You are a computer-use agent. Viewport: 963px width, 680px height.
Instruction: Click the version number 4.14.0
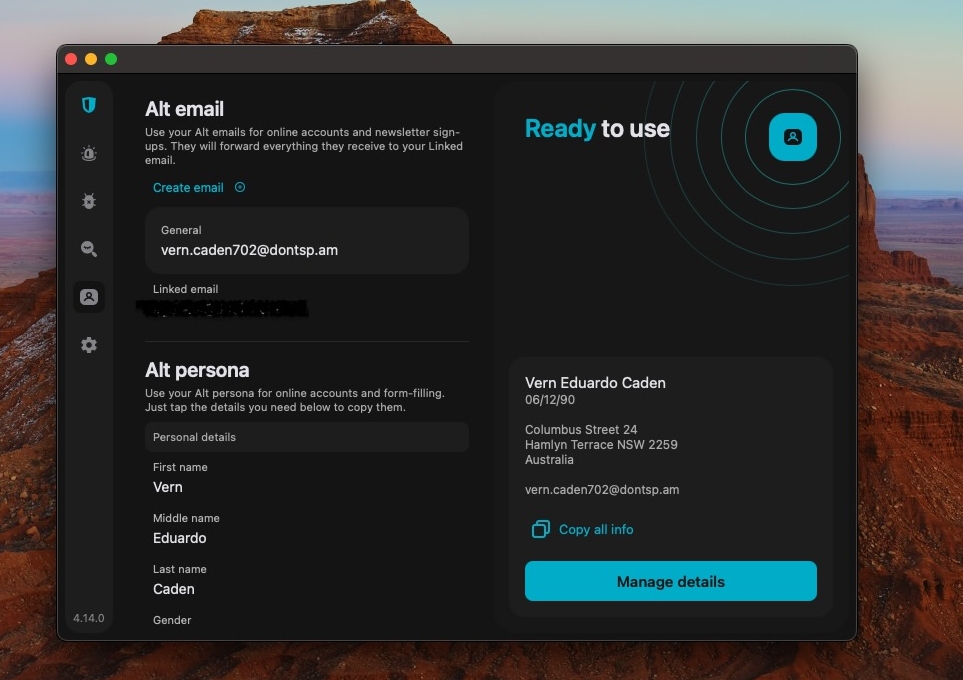[88, 618]
